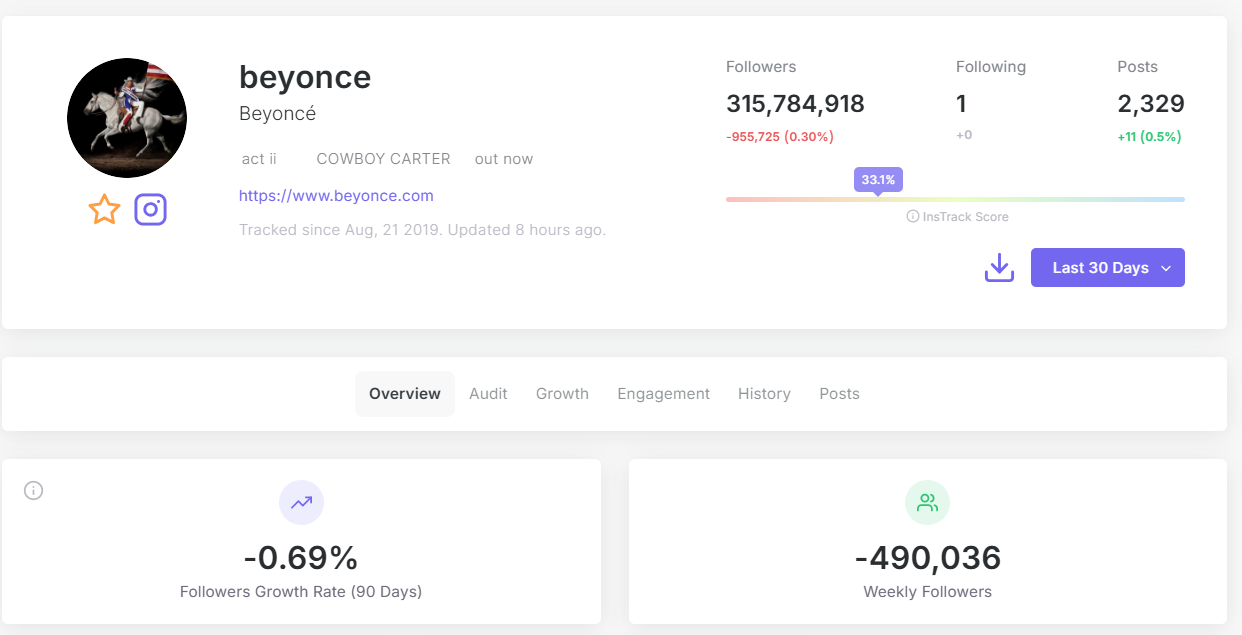Screen dimensions: 1242x635
Task: Click the COWBOY CARTER bio text
Action: [x=383, y=159]
